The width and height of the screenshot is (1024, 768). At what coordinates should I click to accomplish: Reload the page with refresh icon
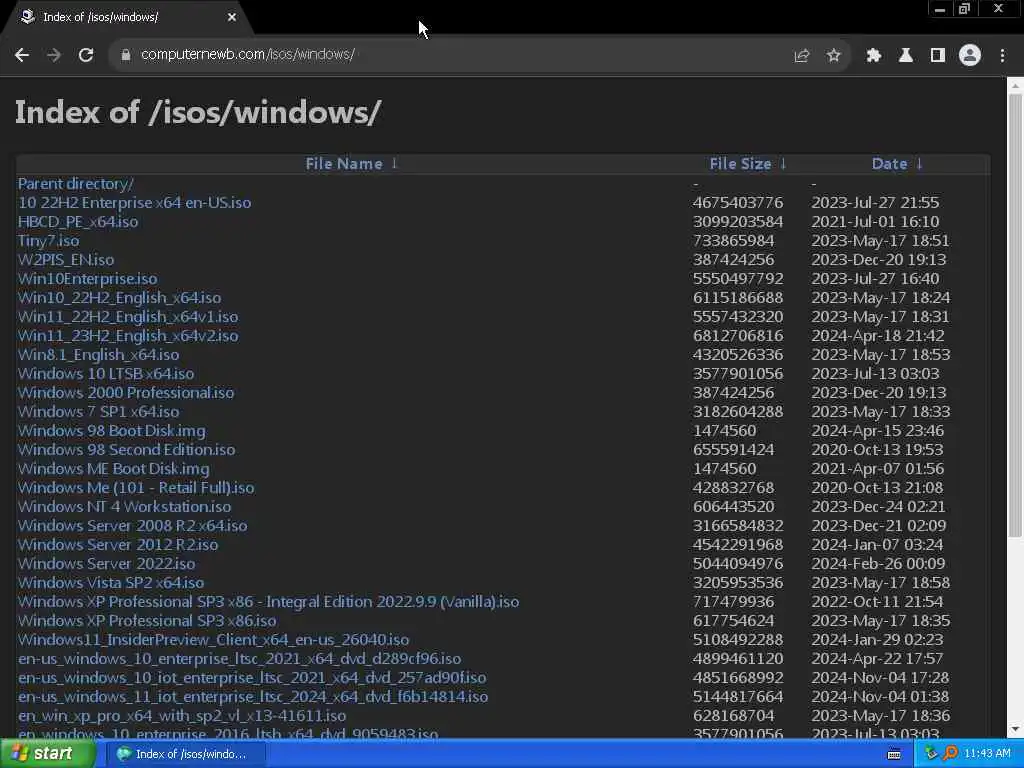click(86, 55)
